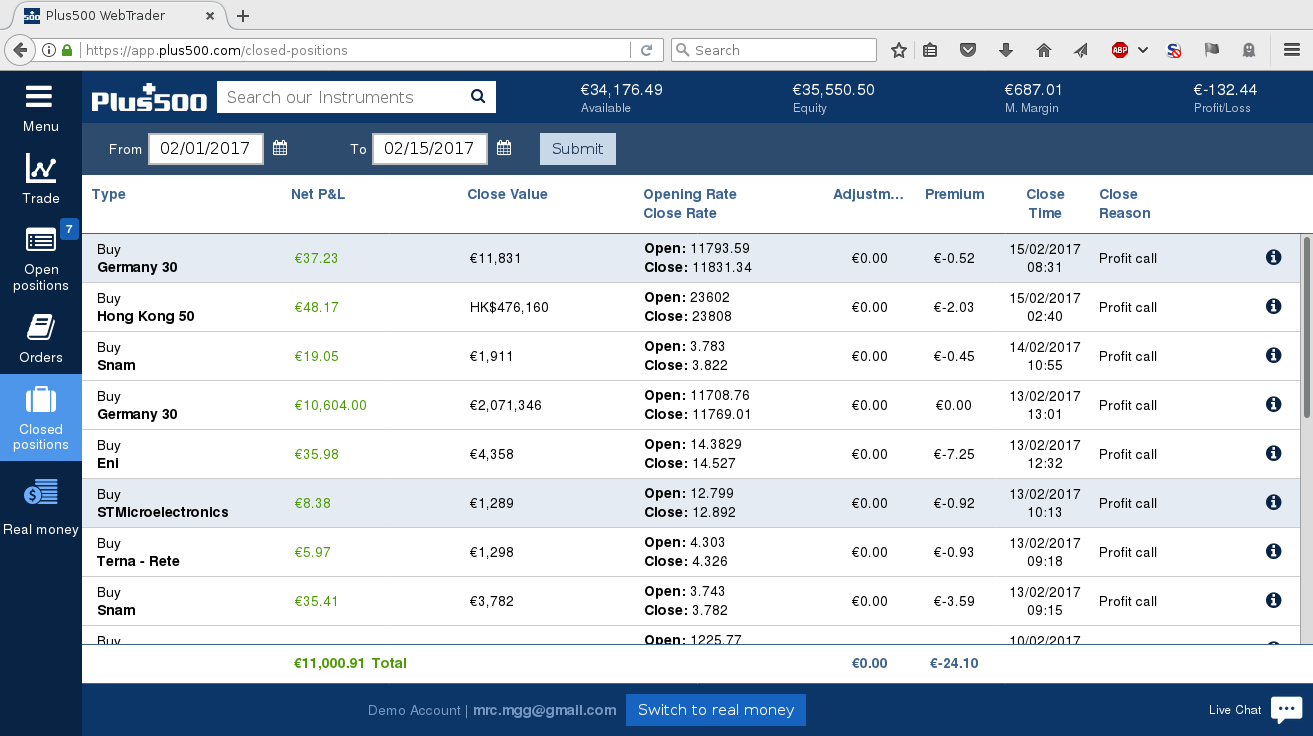Click the account email mrc.mgg@gmail.com
The width and height of the screenshot is (1313, 736).
(x=545, y=710)
